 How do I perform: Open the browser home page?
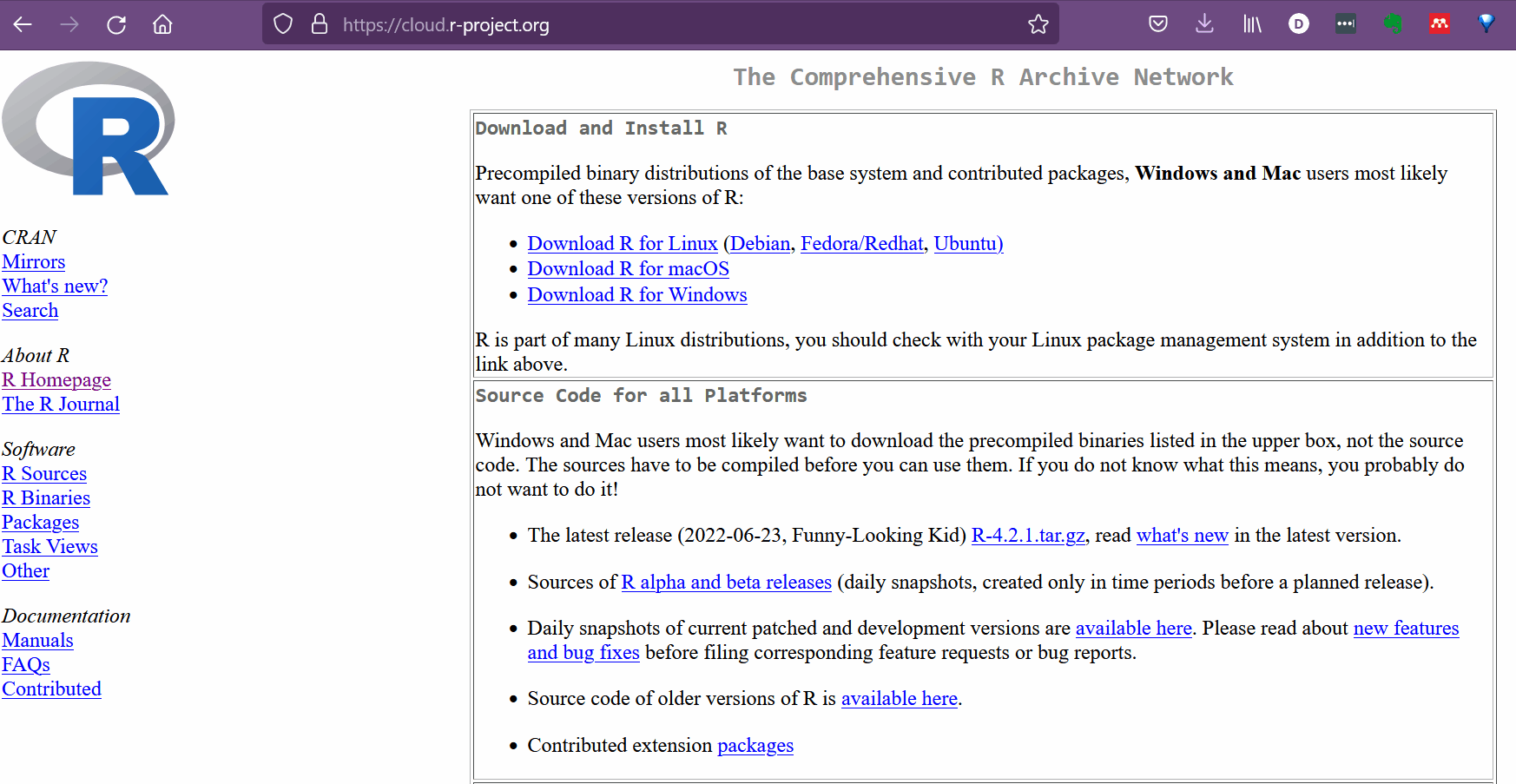pos(162,24)
